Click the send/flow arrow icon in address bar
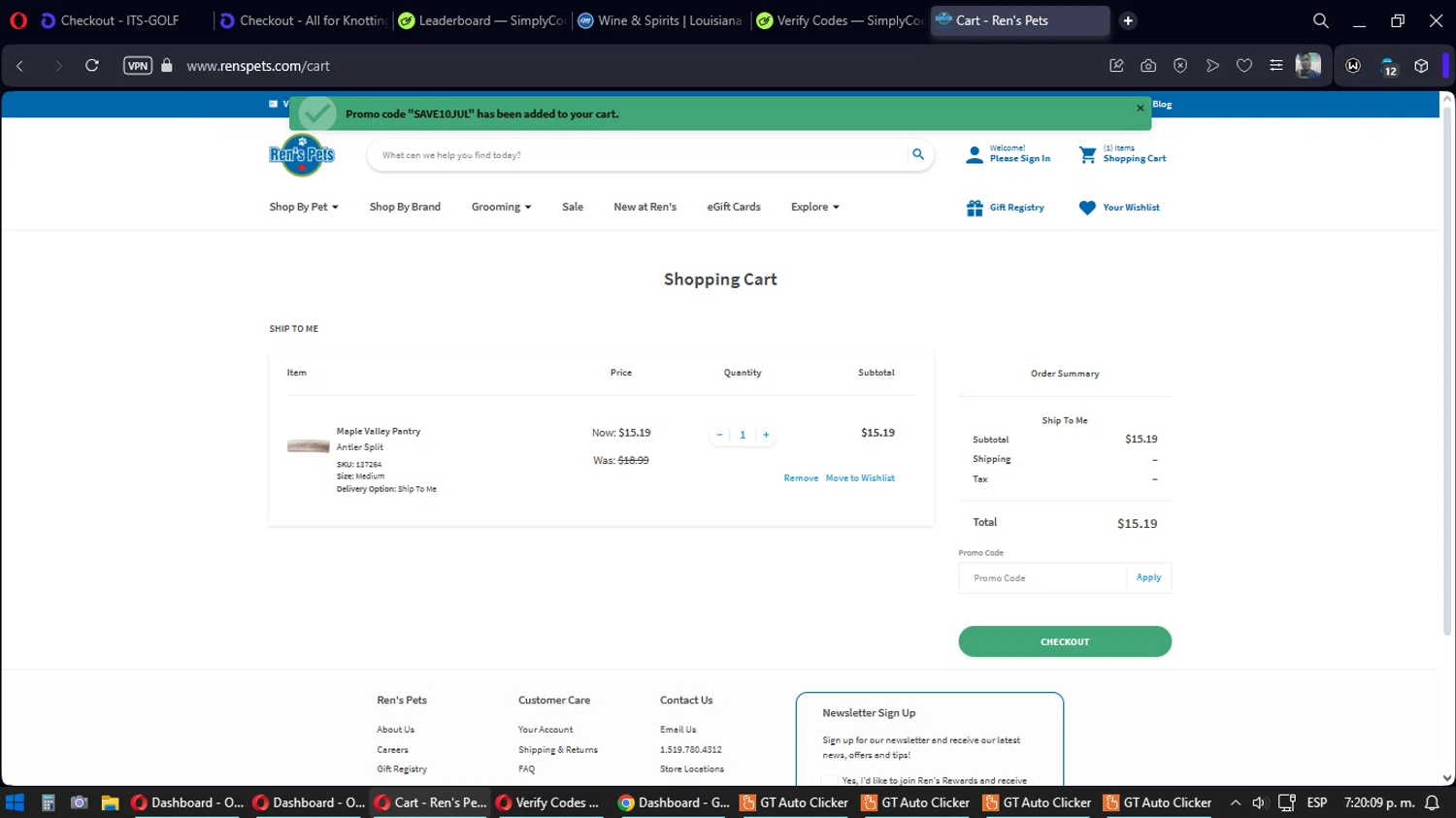 click(x=1212, y=66)
